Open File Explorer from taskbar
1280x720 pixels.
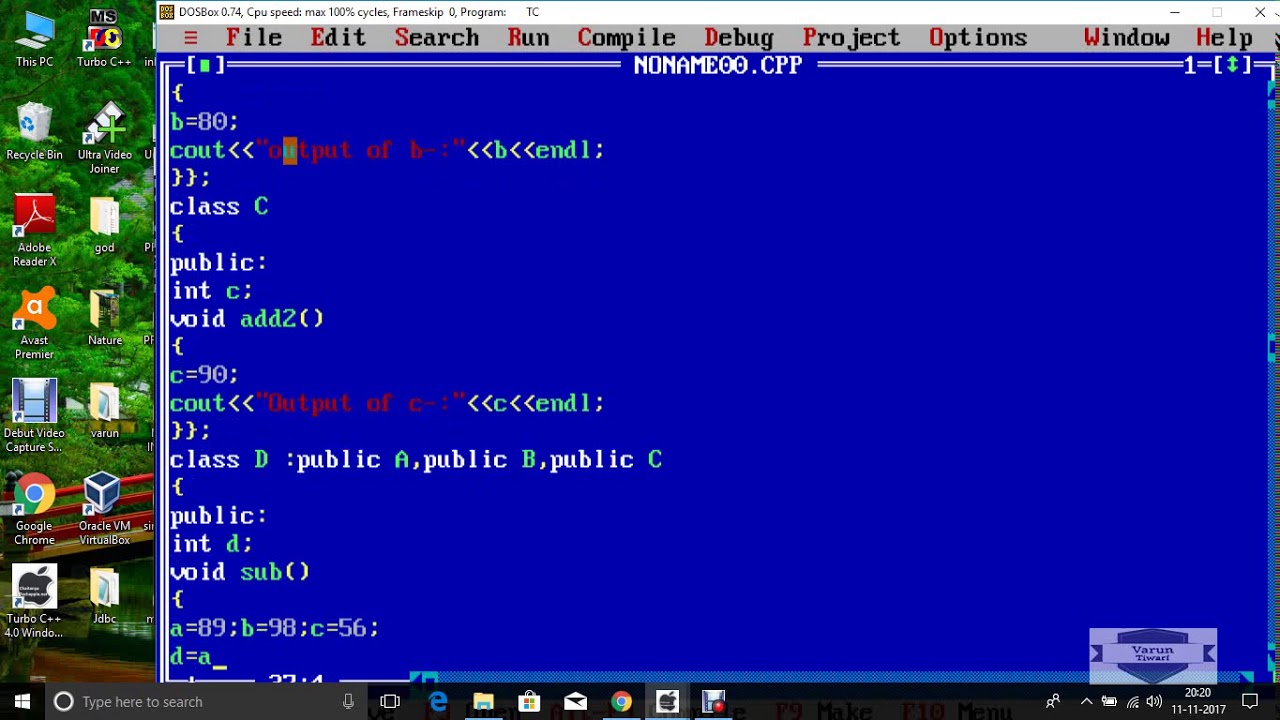point(483,702)
